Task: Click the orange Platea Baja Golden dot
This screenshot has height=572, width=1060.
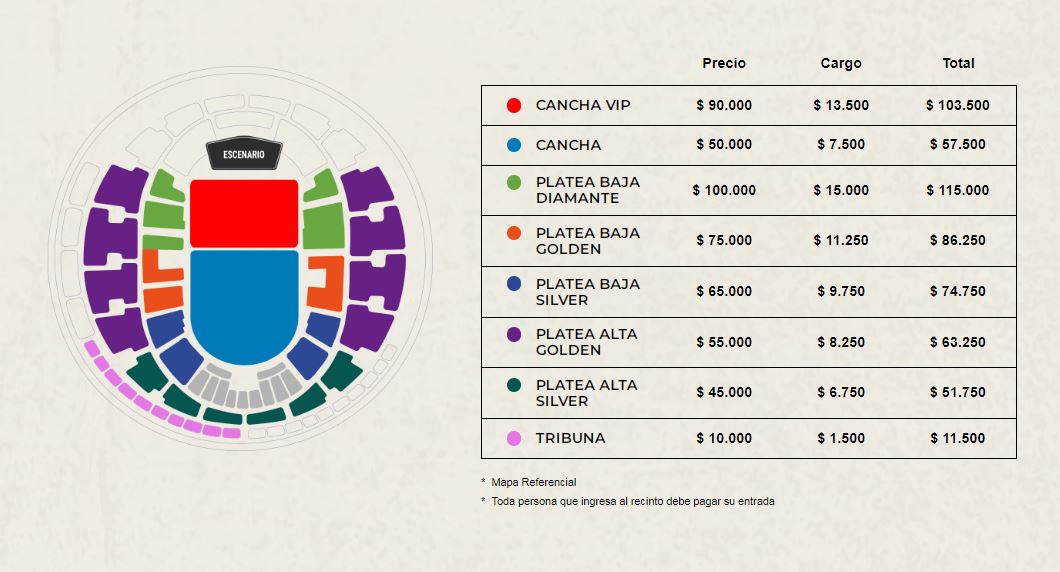Action: [x=514, y=233]
